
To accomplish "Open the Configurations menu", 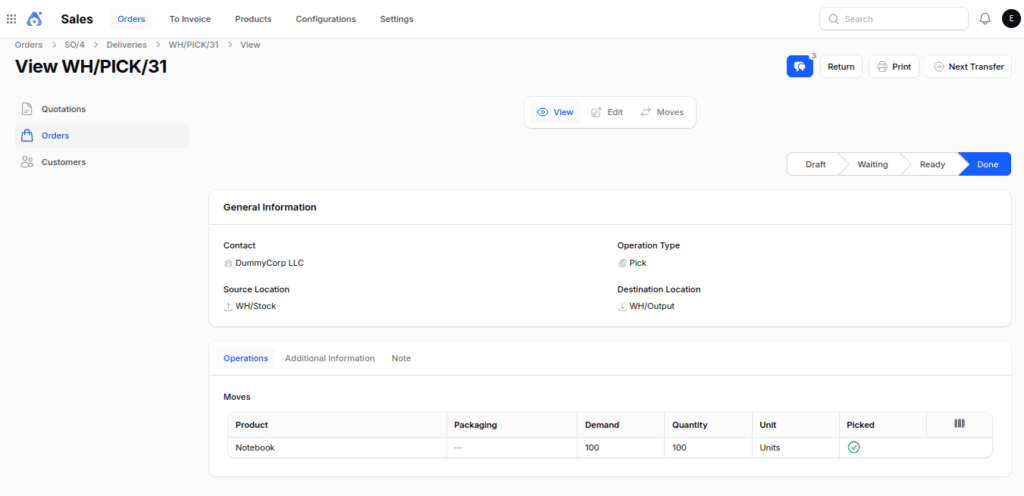I will [325, 19].
